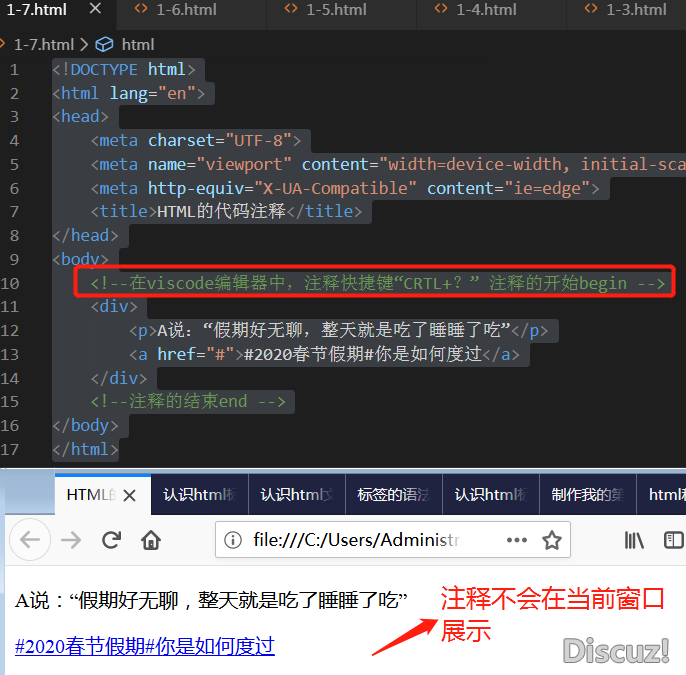
Task: Click the DOCTYPE html declaration line
Action: tap(124, 70)
